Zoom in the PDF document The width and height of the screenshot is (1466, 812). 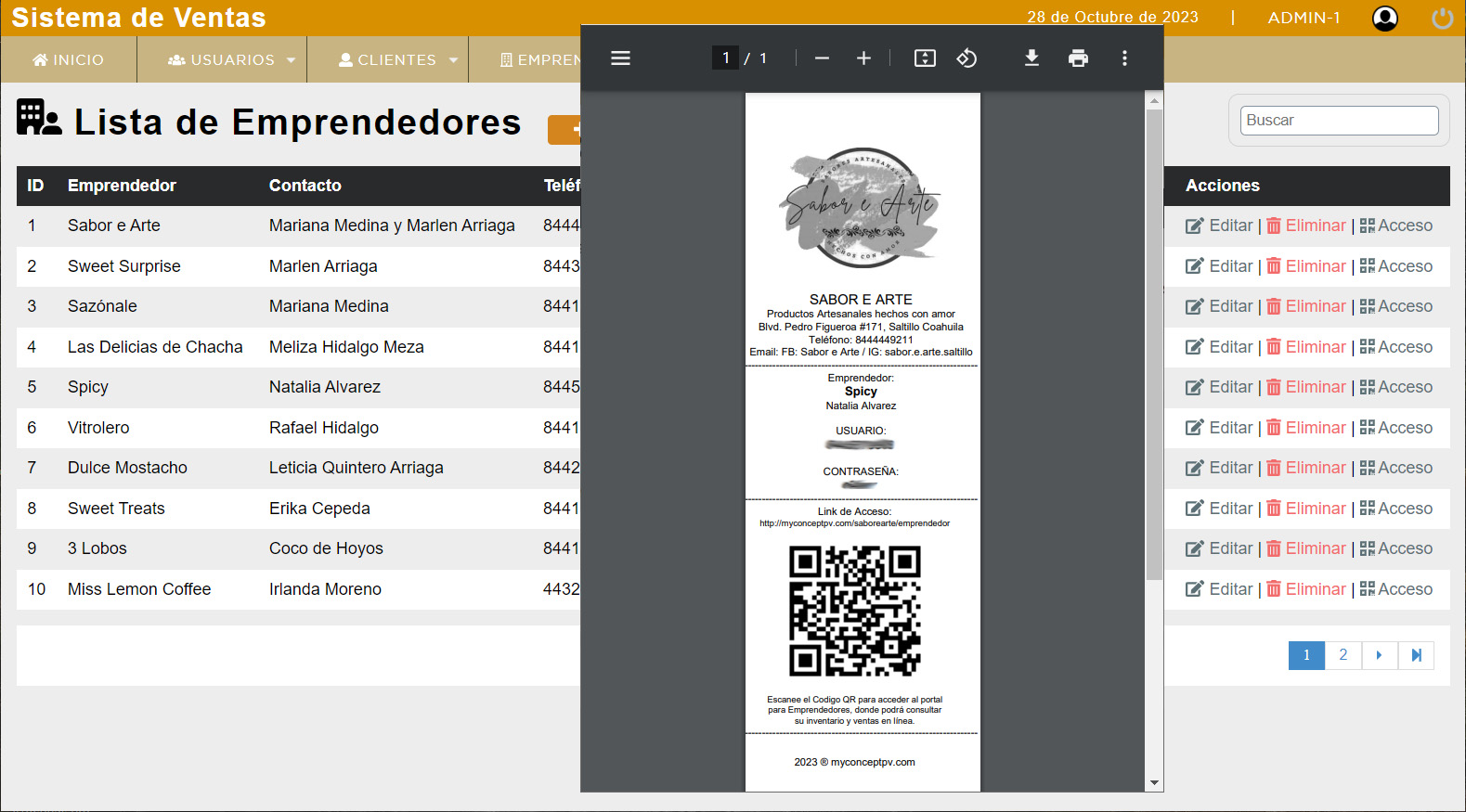click(x=863, y=58)
